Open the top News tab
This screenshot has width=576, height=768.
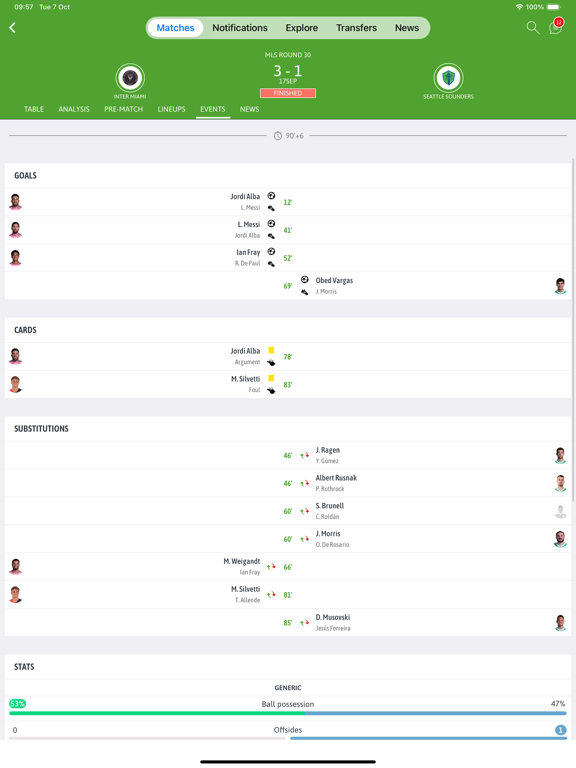(x=407, y=28)
